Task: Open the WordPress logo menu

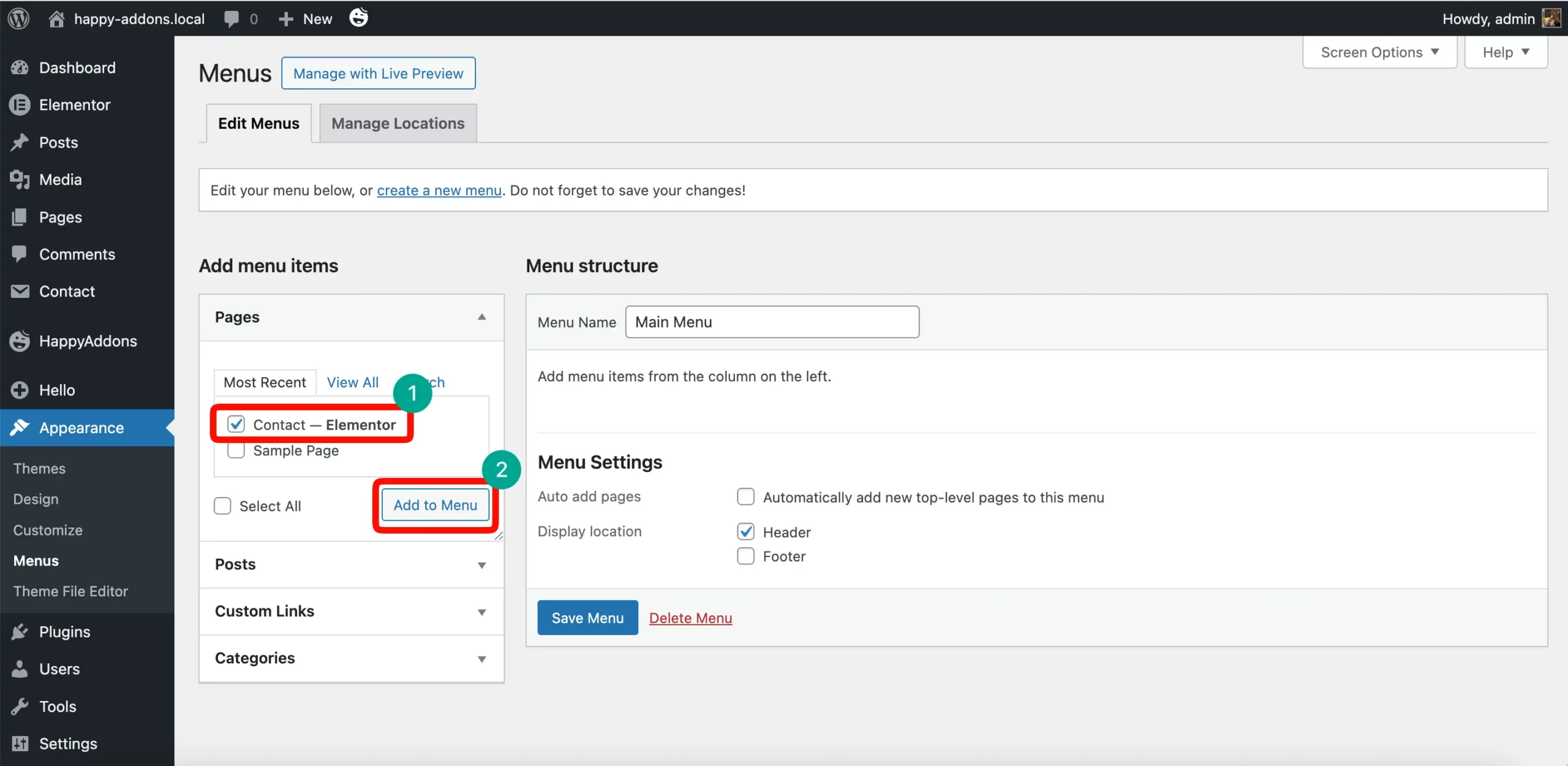Action: pos(18,18)
